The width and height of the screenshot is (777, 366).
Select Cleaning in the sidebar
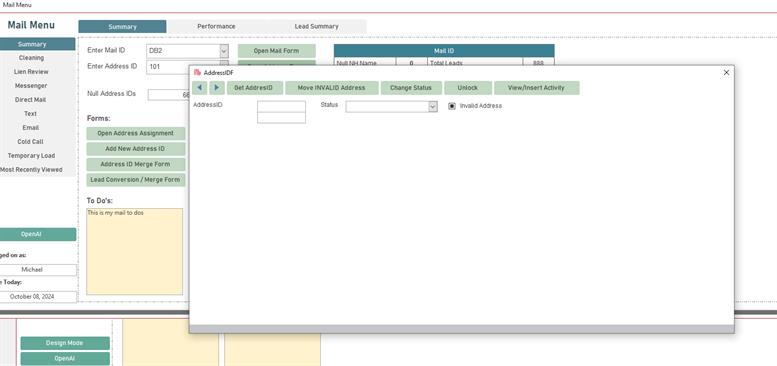coord(32,58)
